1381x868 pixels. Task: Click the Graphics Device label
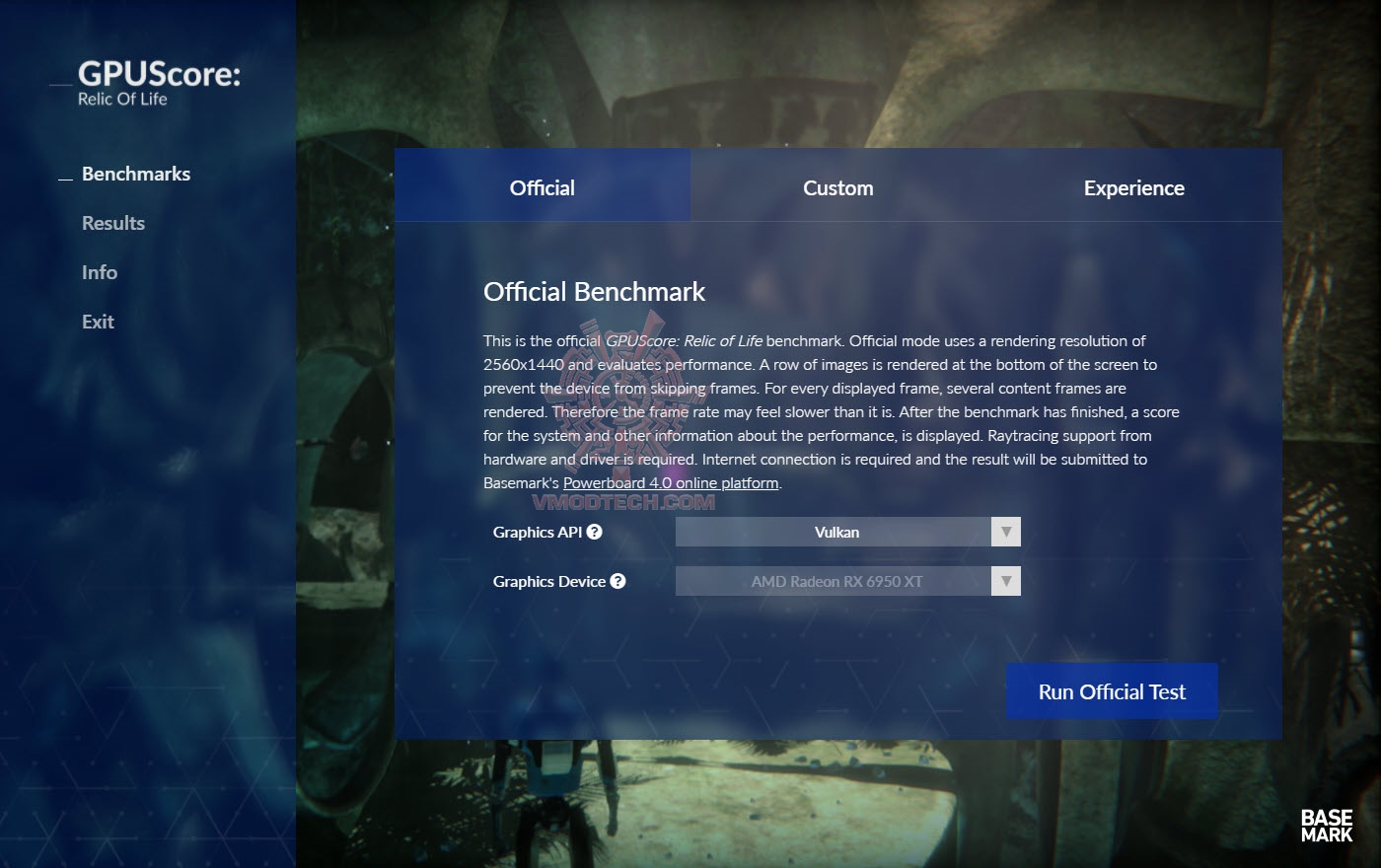(x=549, y=581)
